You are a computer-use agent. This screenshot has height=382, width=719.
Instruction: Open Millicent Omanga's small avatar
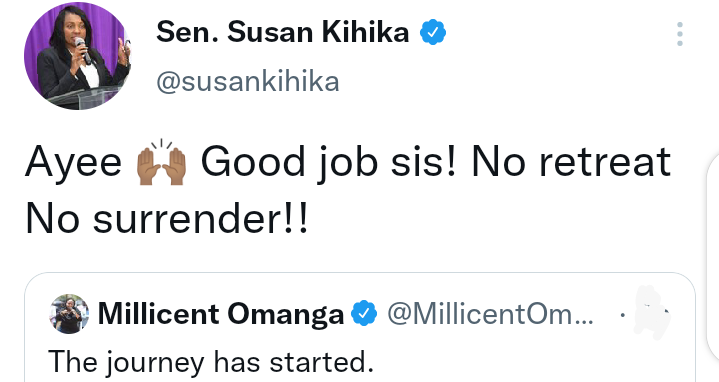(69, 314)
